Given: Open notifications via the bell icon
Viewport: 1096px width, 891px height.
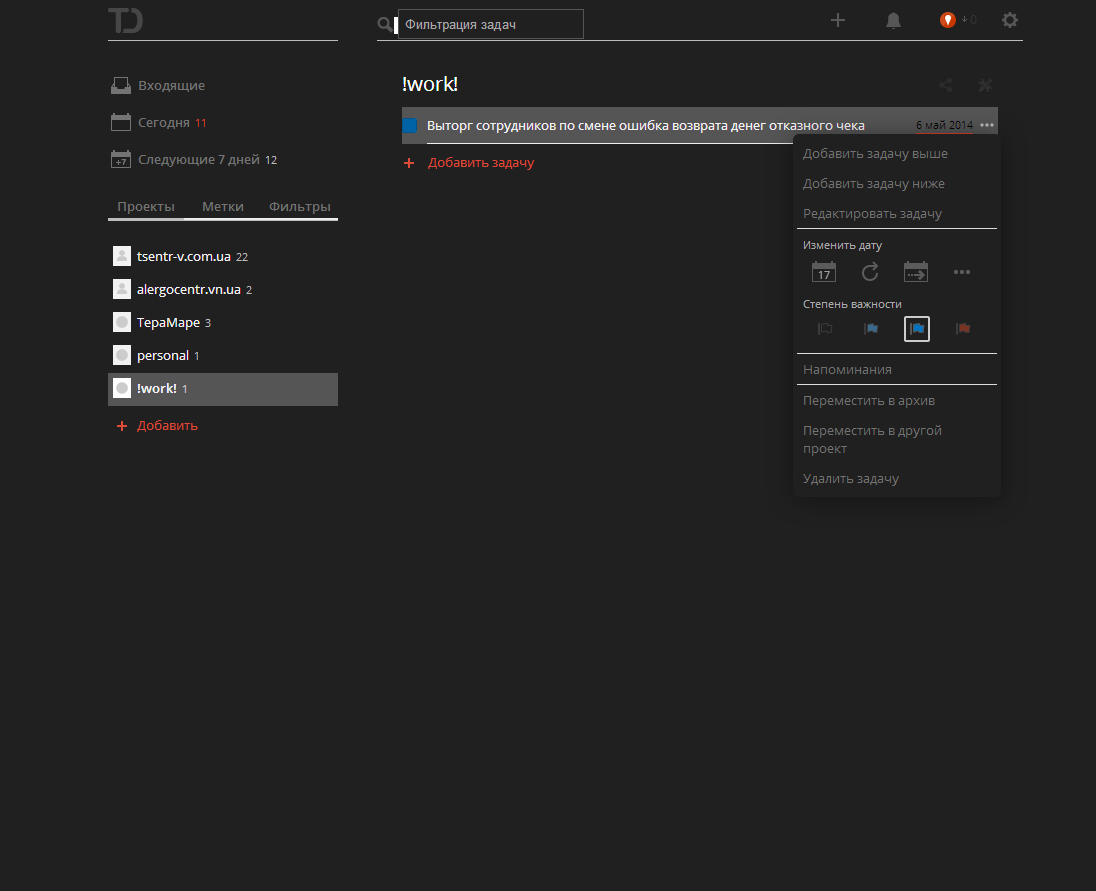Looking at the screenshot, I should tap(892, 19).
